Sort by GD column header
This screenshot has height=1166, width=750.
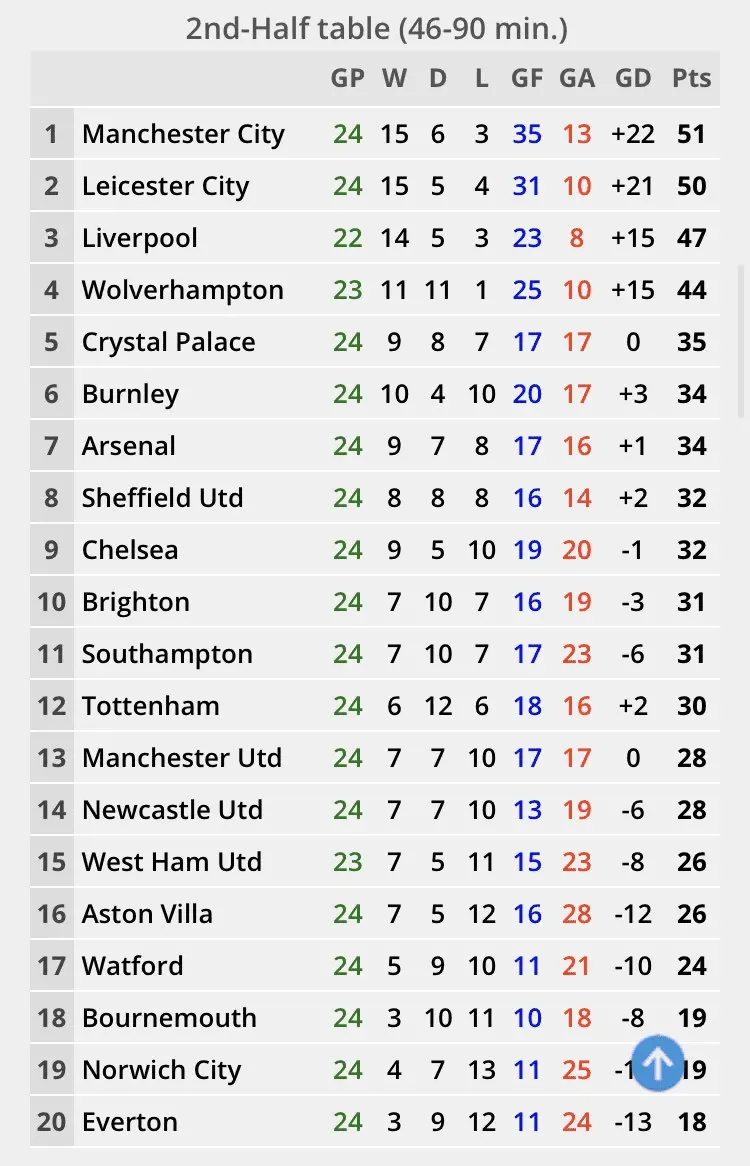pyautogui.click(x=633, y=78)
